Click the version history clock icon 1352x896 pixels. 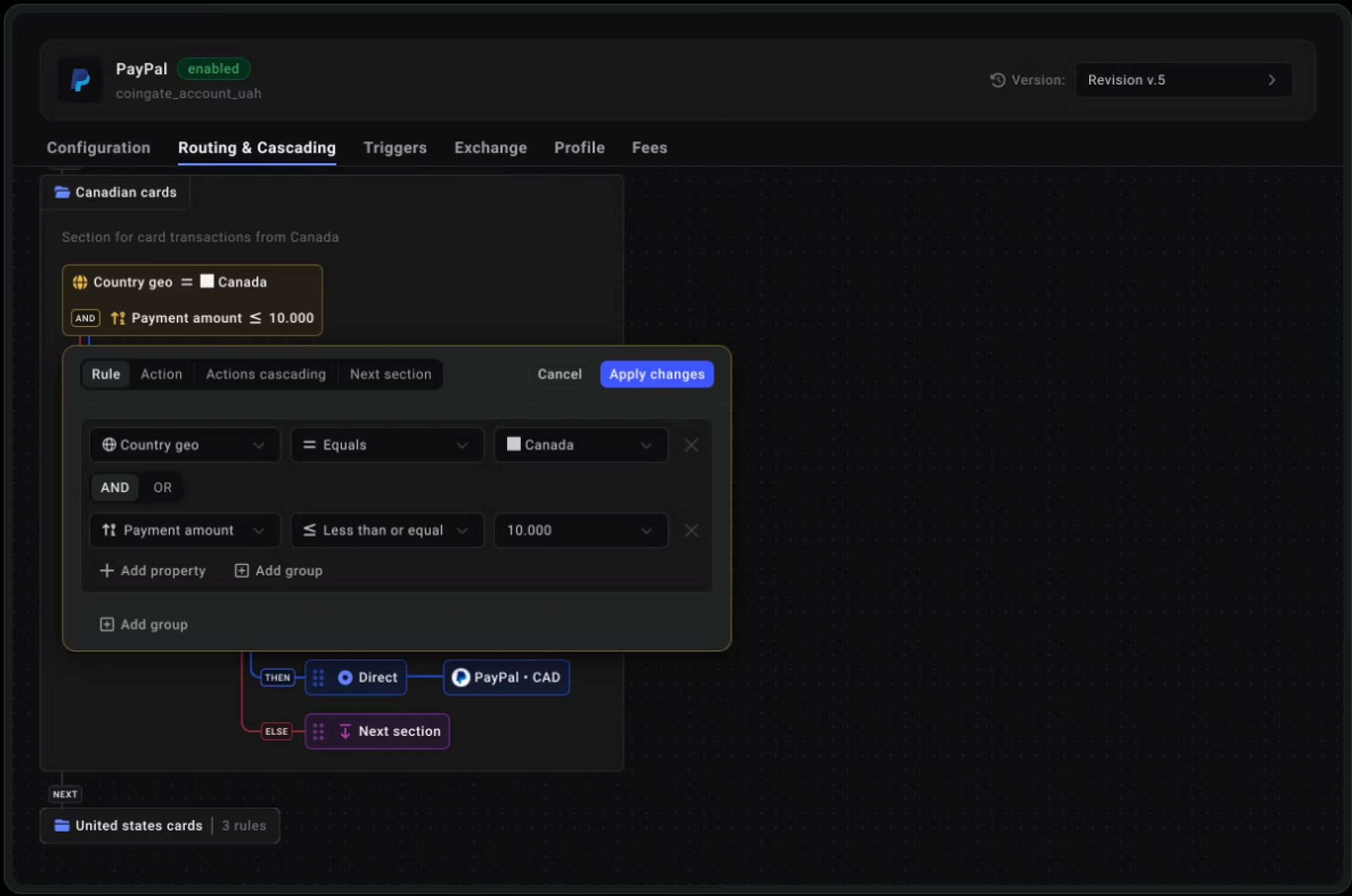(x=998, y=80)
